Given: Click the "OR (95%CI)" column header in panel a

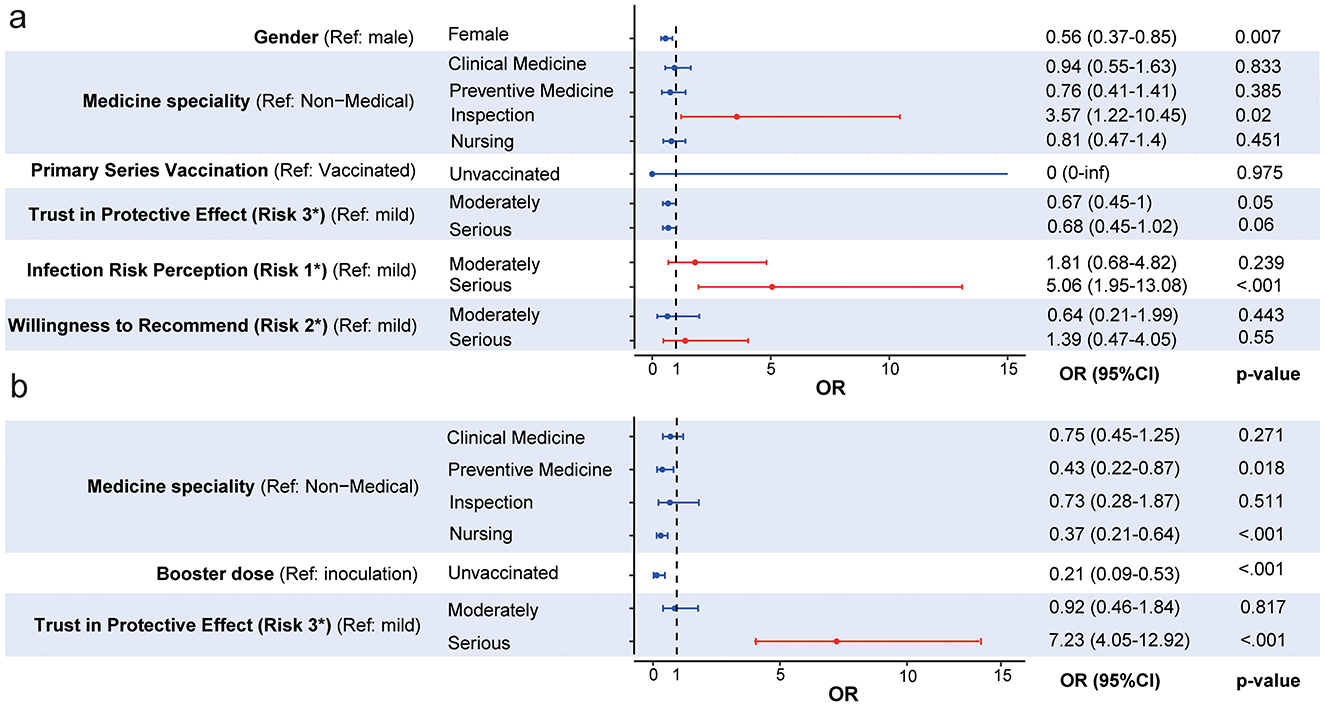Looking at the screenshot, I should (1109, 375).
